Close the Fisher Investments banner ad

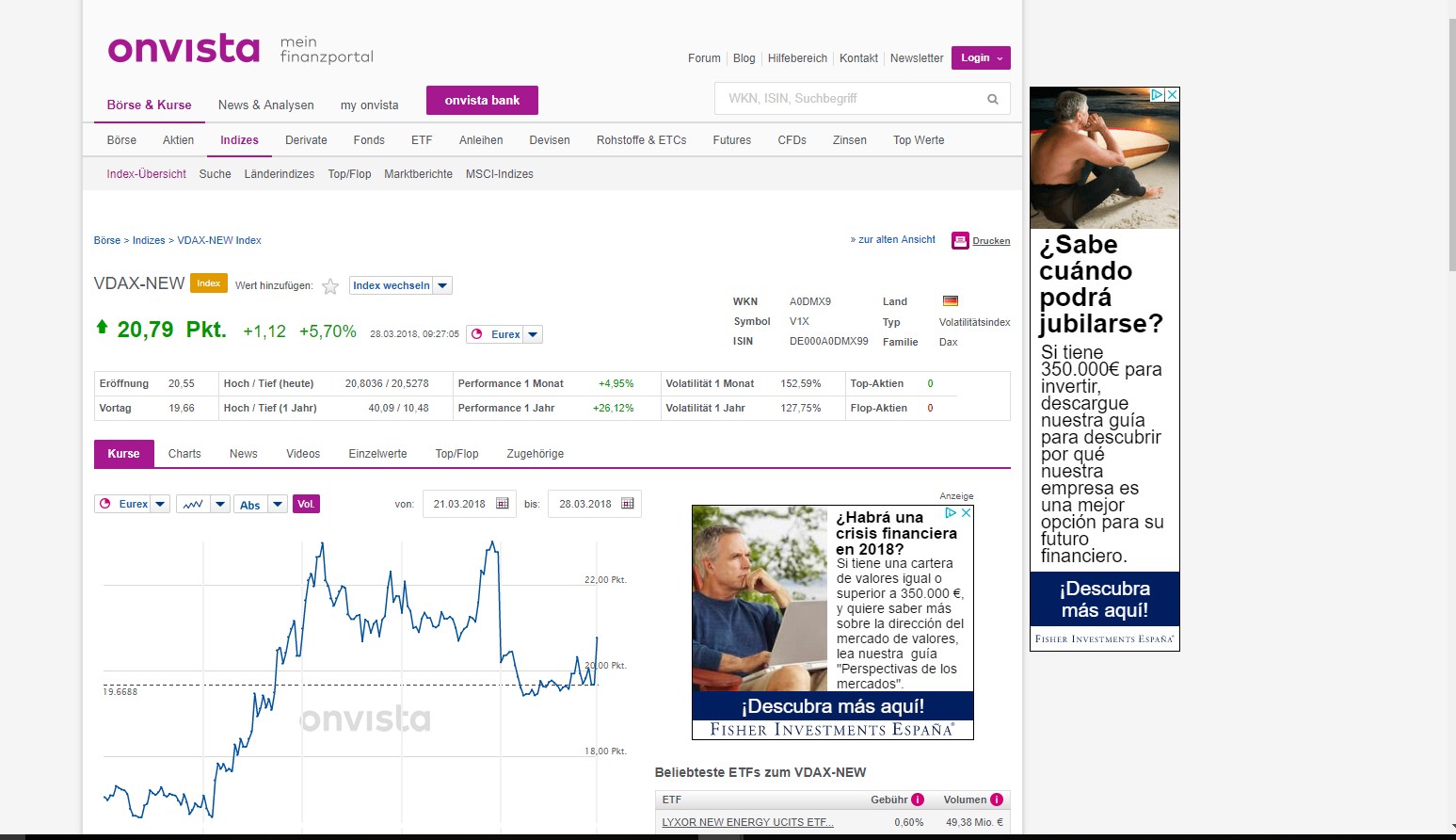(966, 513)
